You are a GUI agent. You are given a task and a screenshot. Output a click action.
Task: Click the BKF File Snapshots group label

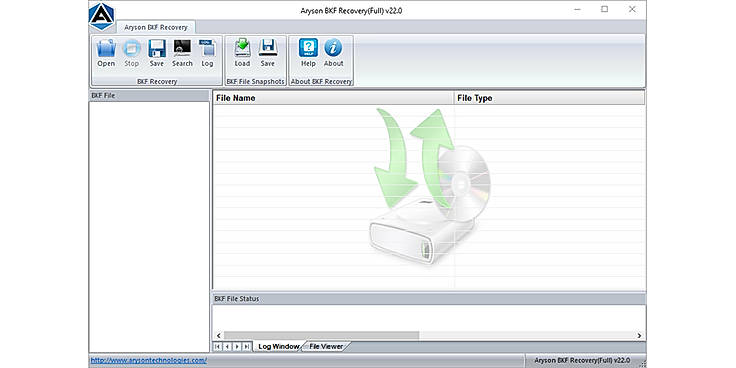pyautogui.click(x=255, y=81)
